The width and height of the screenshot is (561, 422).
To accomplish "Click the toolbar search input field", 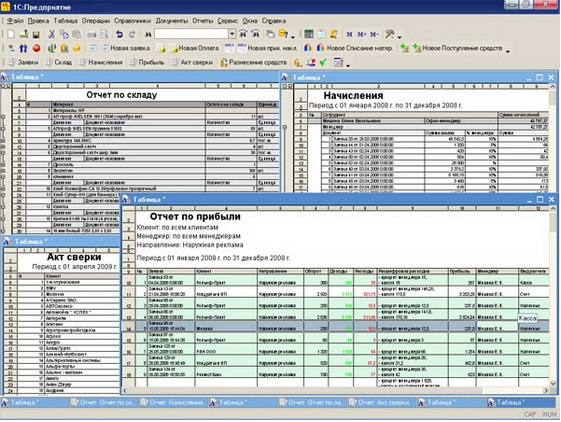I will pyautogui.click(x=191, y=34).
